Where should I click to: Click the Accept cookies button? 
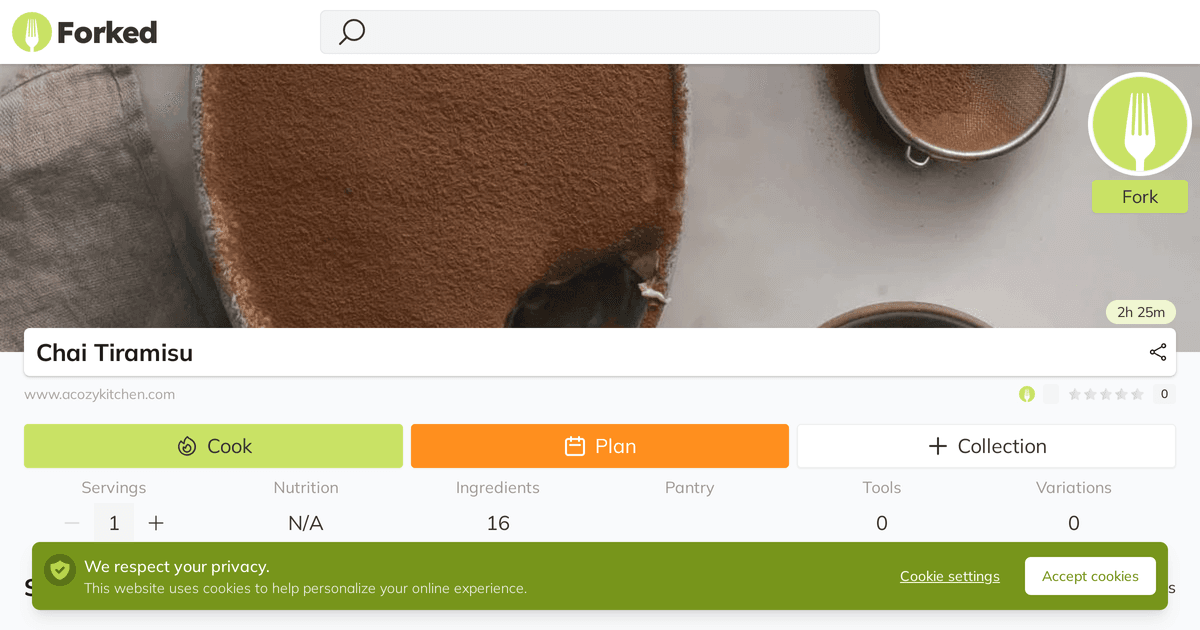(x=1090, y=576)
